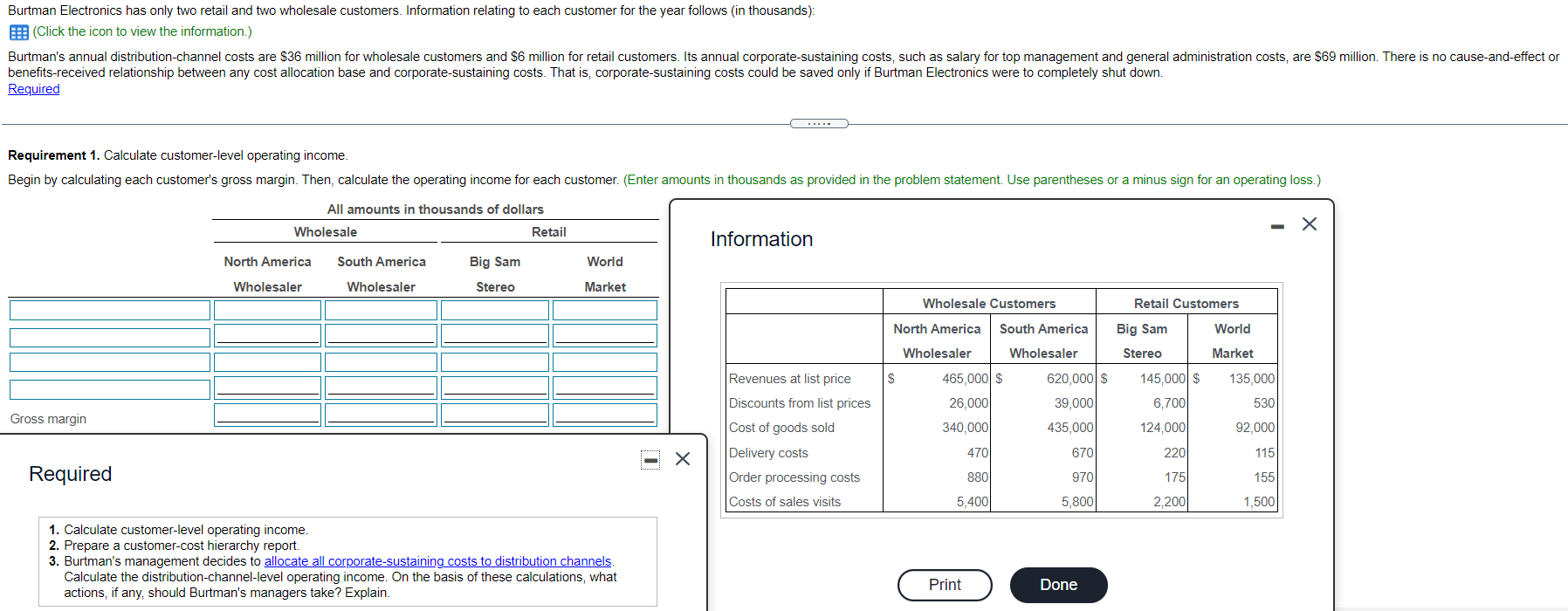The image size is (1568, 611).
Task: Open the click-the-icon information link text
Action: pyautogui.click(x=142, y=31)
